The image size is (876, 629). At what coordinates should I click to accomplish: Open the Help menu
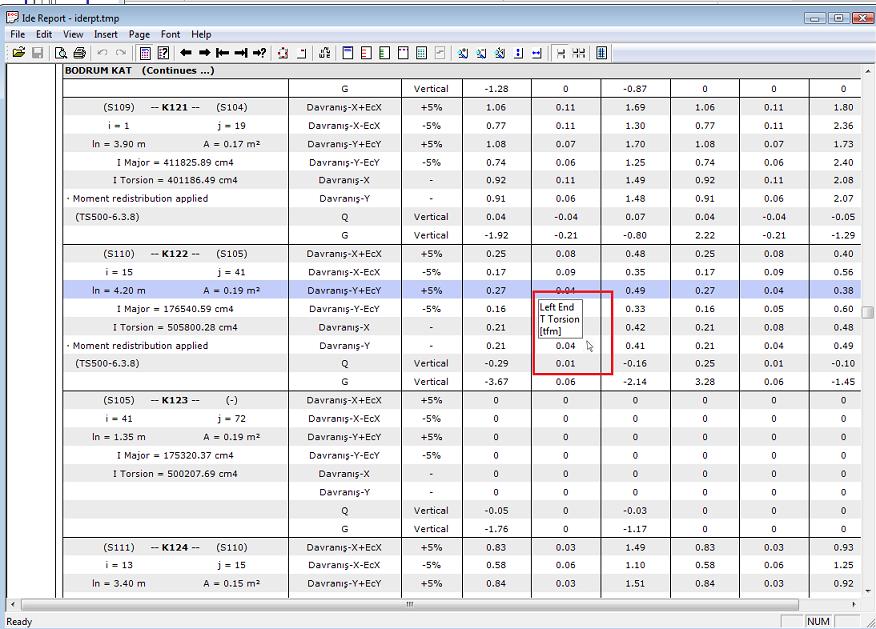(x=201, y=34)
